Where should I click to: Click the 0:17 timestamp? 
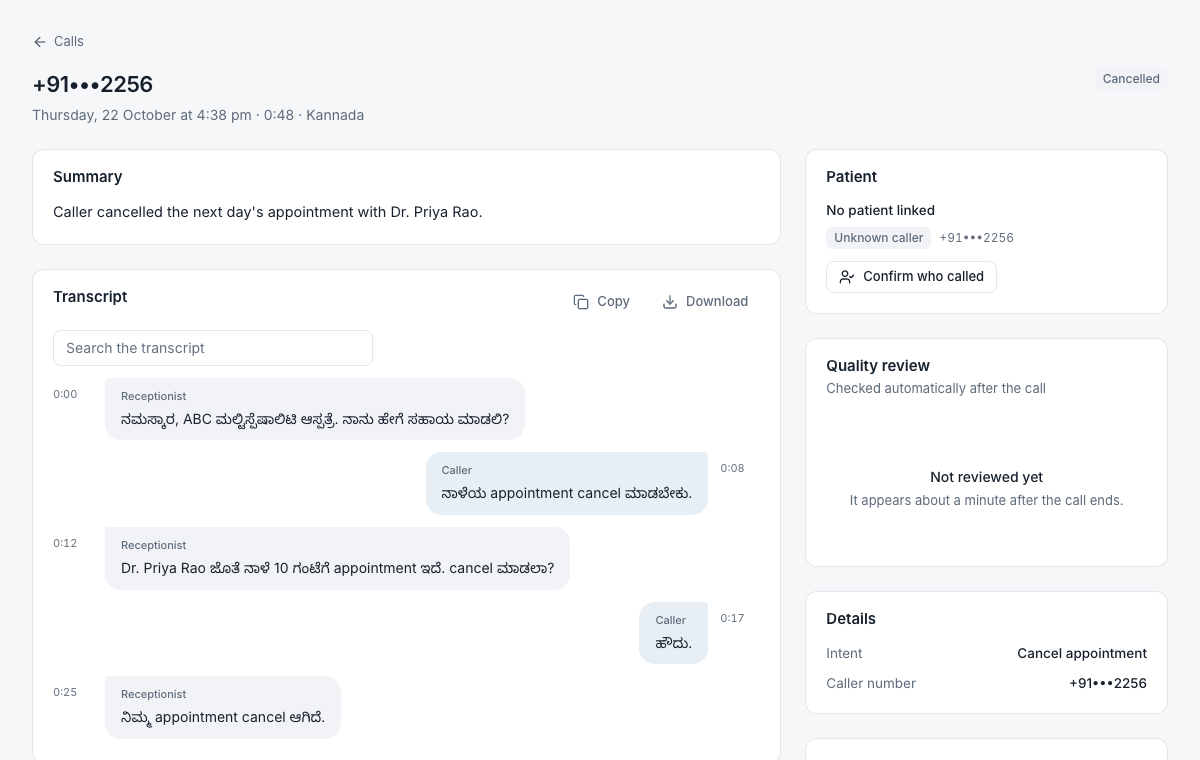[732, 618]
